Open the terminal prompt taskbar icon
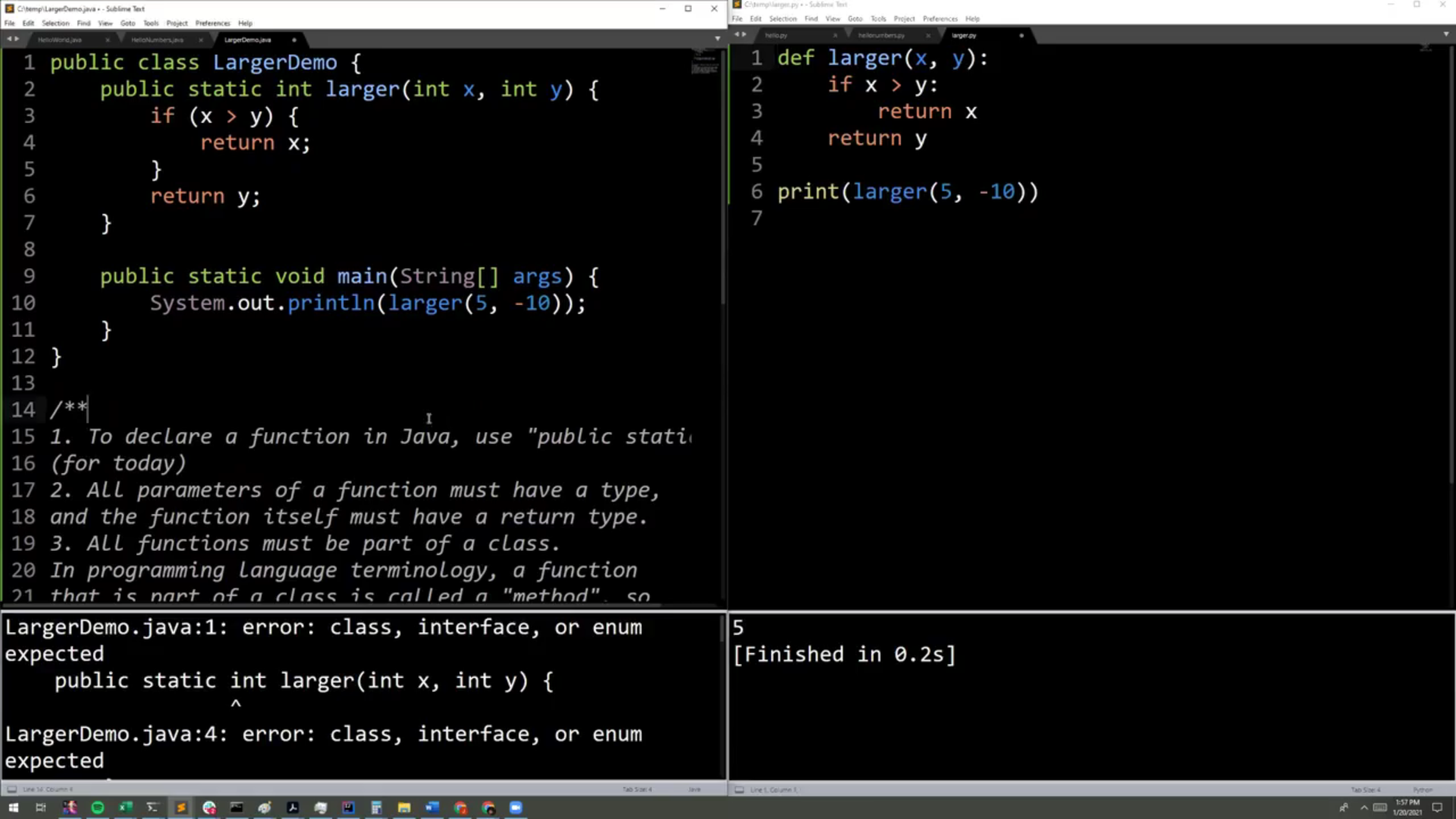This screenshot has width=1456, height=819. pos(153,808)
